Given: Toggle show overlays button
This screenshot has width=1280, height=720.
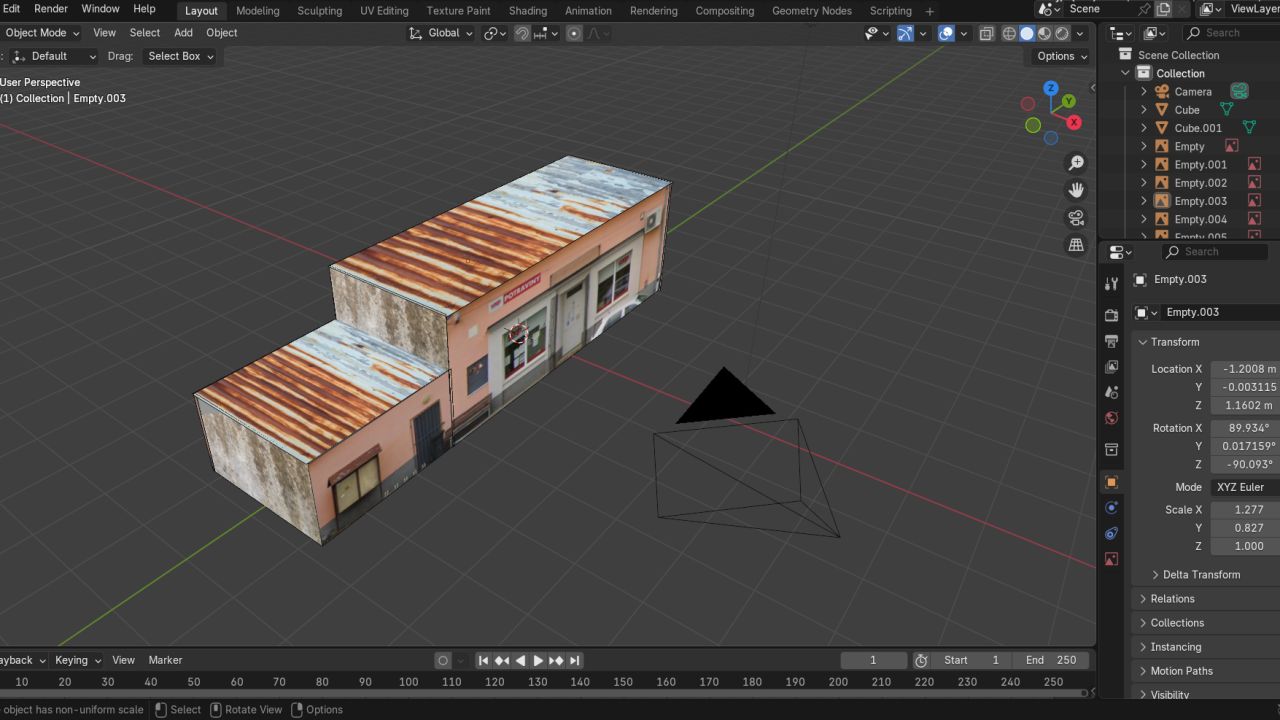Looking at the screenshot, I should click(x=946, y=33).
